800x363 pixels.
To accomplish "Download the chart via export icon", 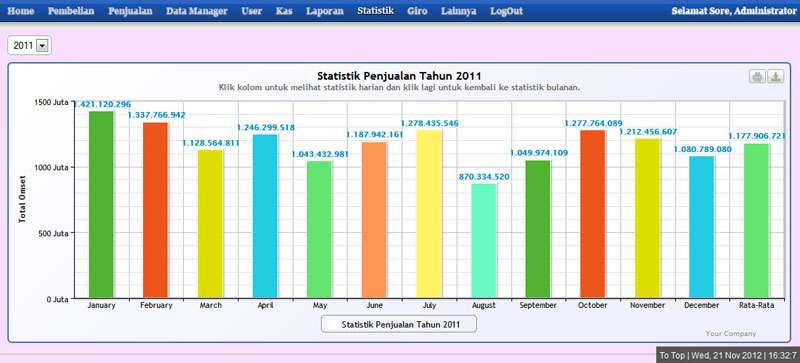I will pos(776,77).
